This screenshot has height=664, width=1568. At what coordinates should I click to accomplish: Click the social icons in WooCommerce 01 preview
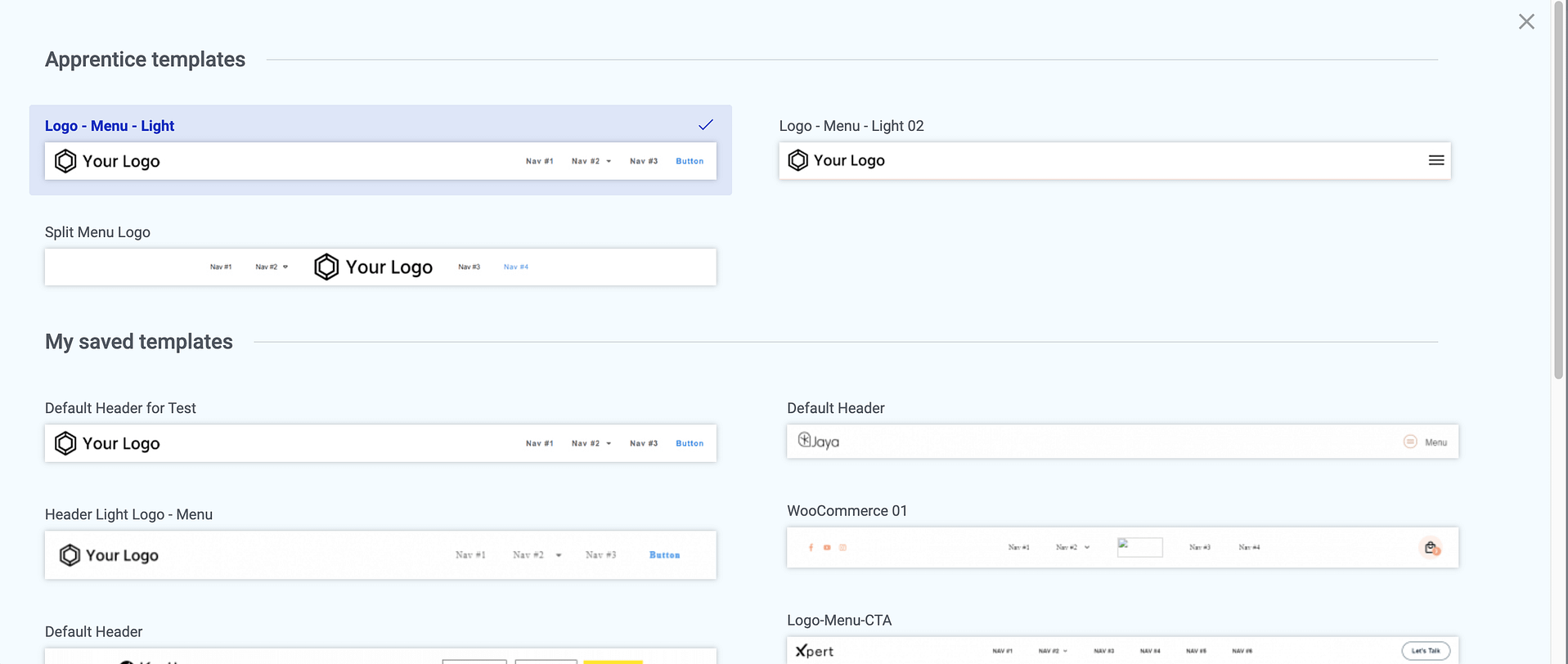[x=826, y=548]
